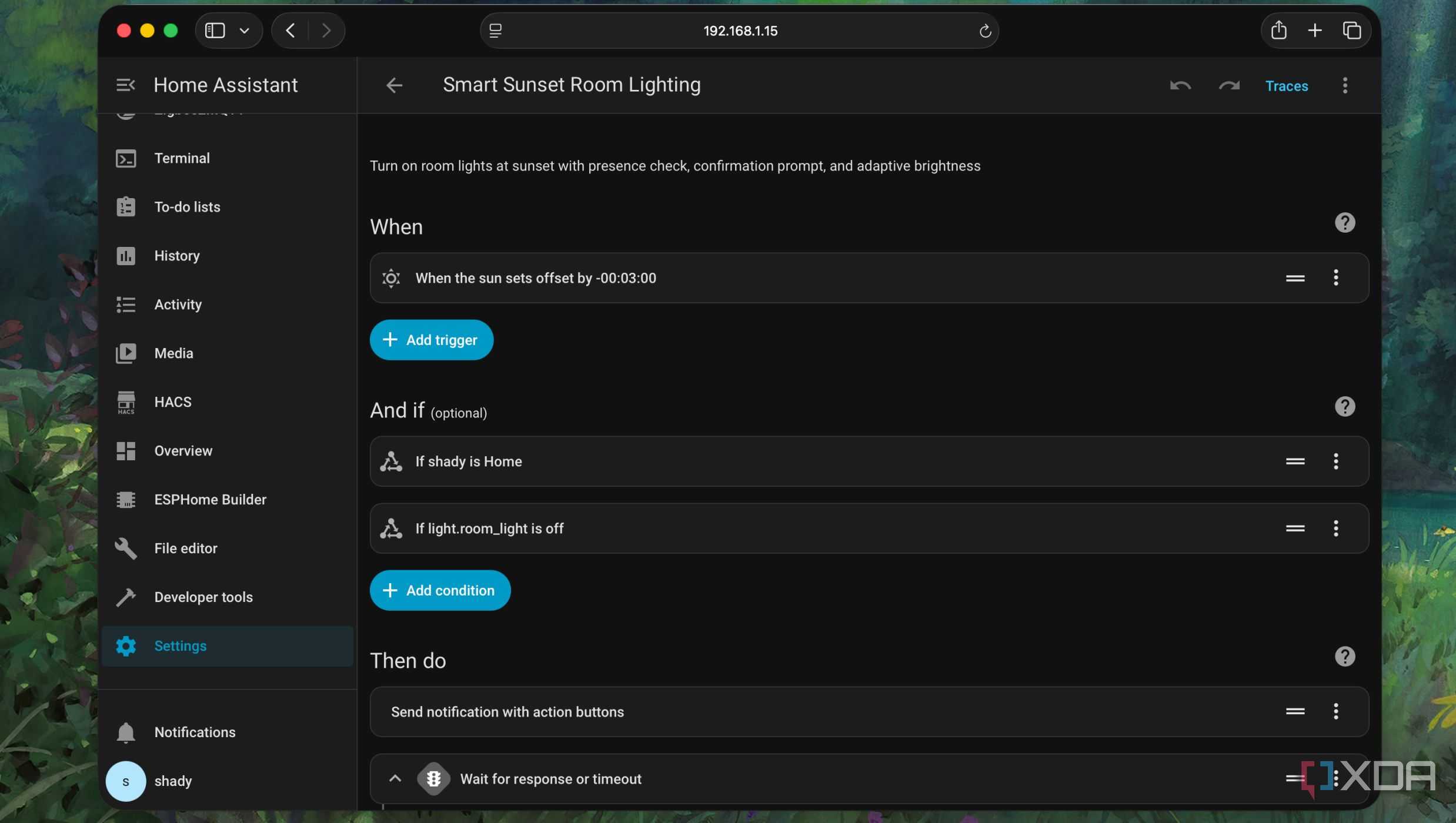Image resolution: width=1456 pixels, height=823 pixels.
Task: Open options menu for Send notification action
Action: click(x=1335, y=711)
